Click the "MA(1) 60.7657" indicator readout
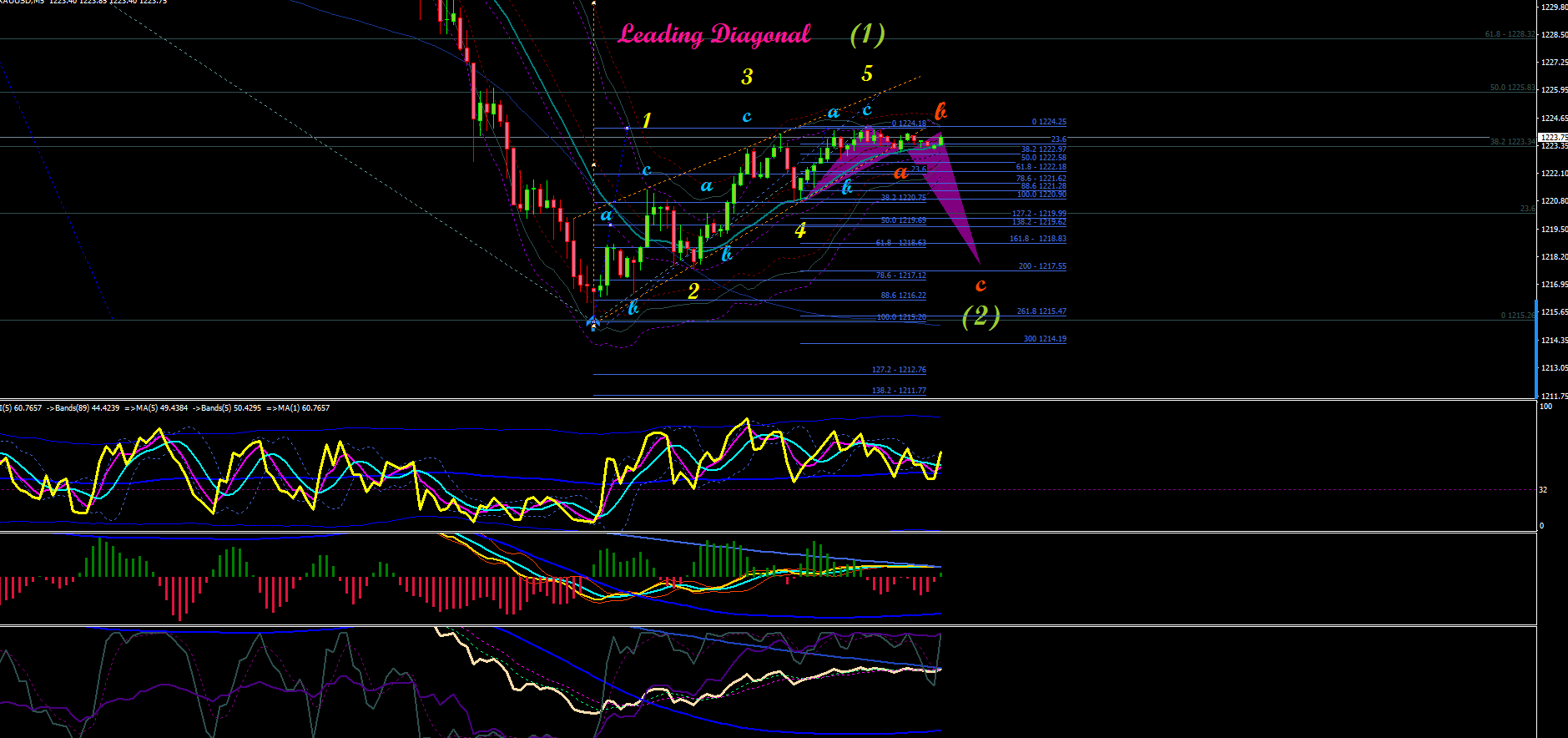 coord(304,408)
